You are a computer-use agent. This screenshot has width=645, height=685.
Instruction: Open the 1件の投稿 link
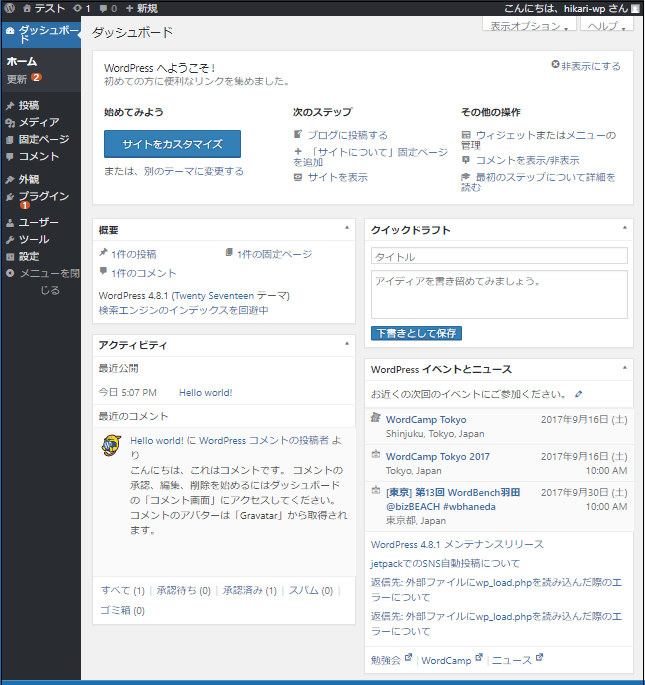pos(134,254)
